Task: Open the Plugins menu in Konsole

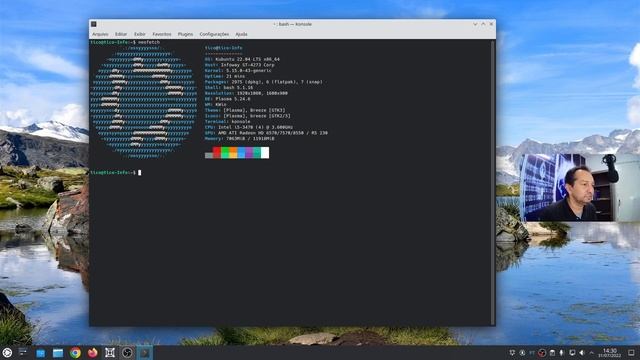Action: click(x=185, y=34)
